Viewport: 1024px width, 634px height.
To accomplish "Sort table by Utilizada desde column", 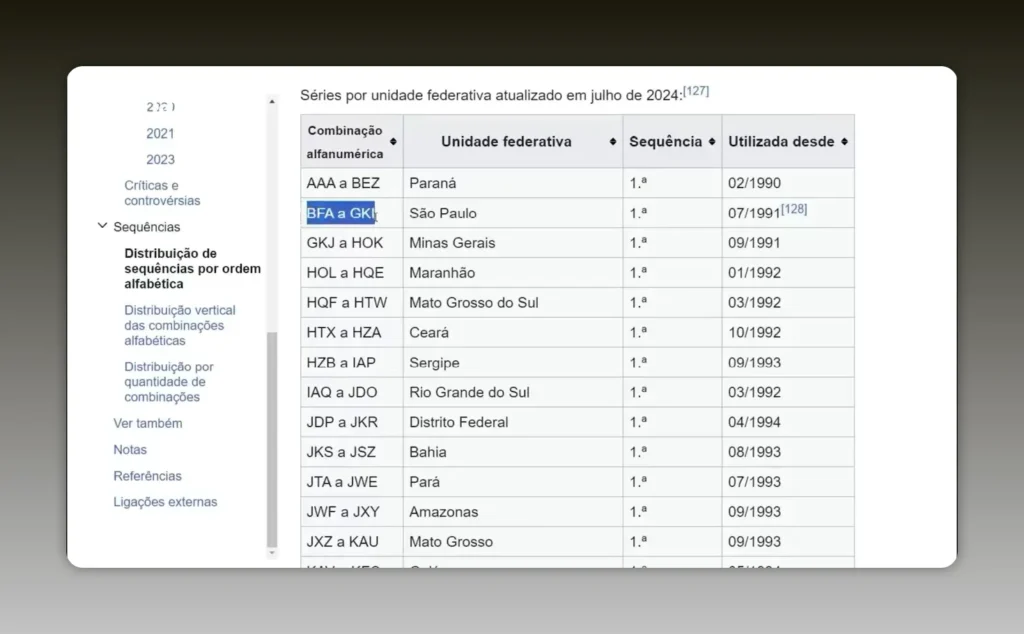I will [x=844, y=142].
